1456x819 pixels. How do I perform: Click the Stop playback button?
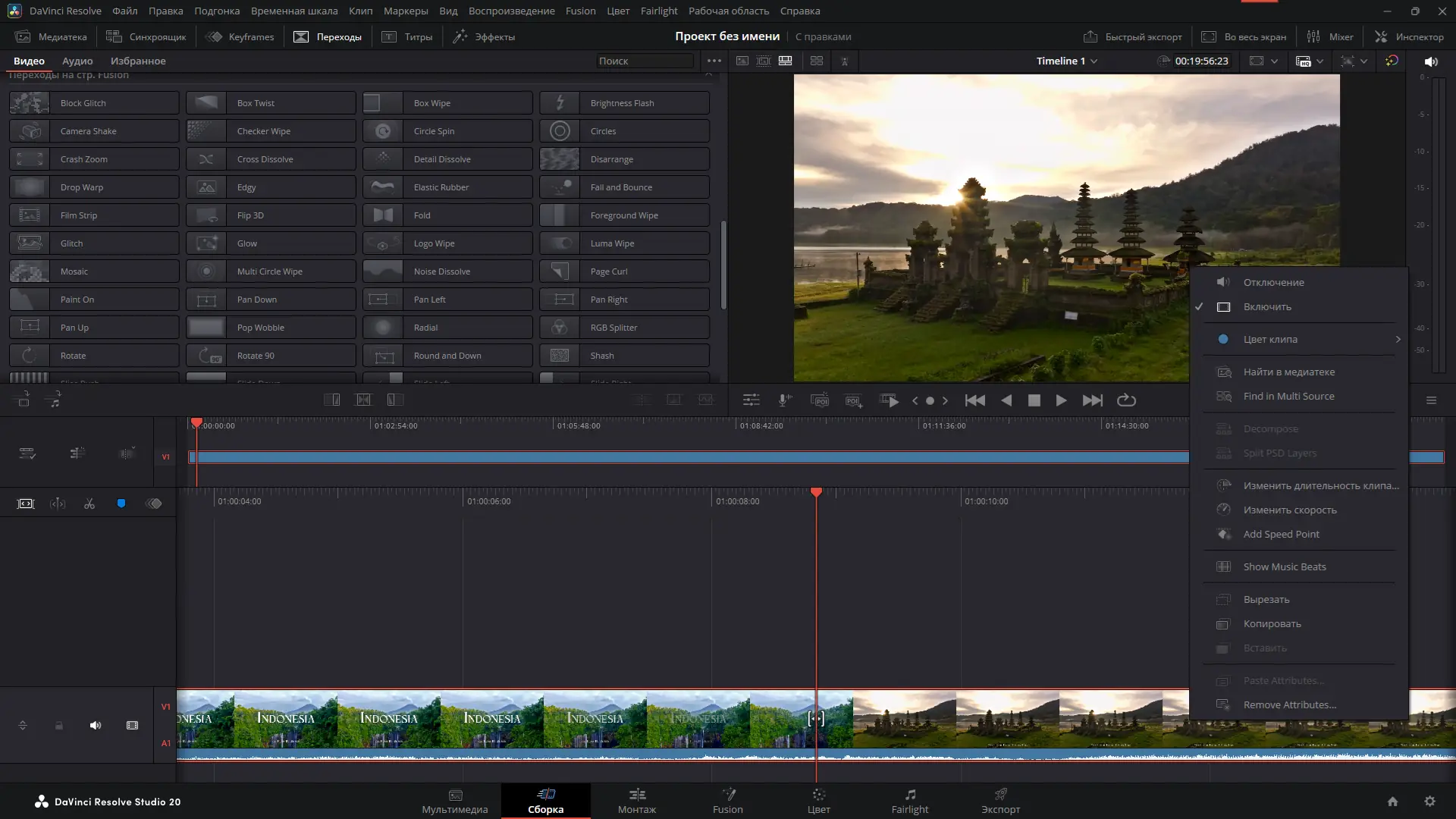(x=1034, y=400)
